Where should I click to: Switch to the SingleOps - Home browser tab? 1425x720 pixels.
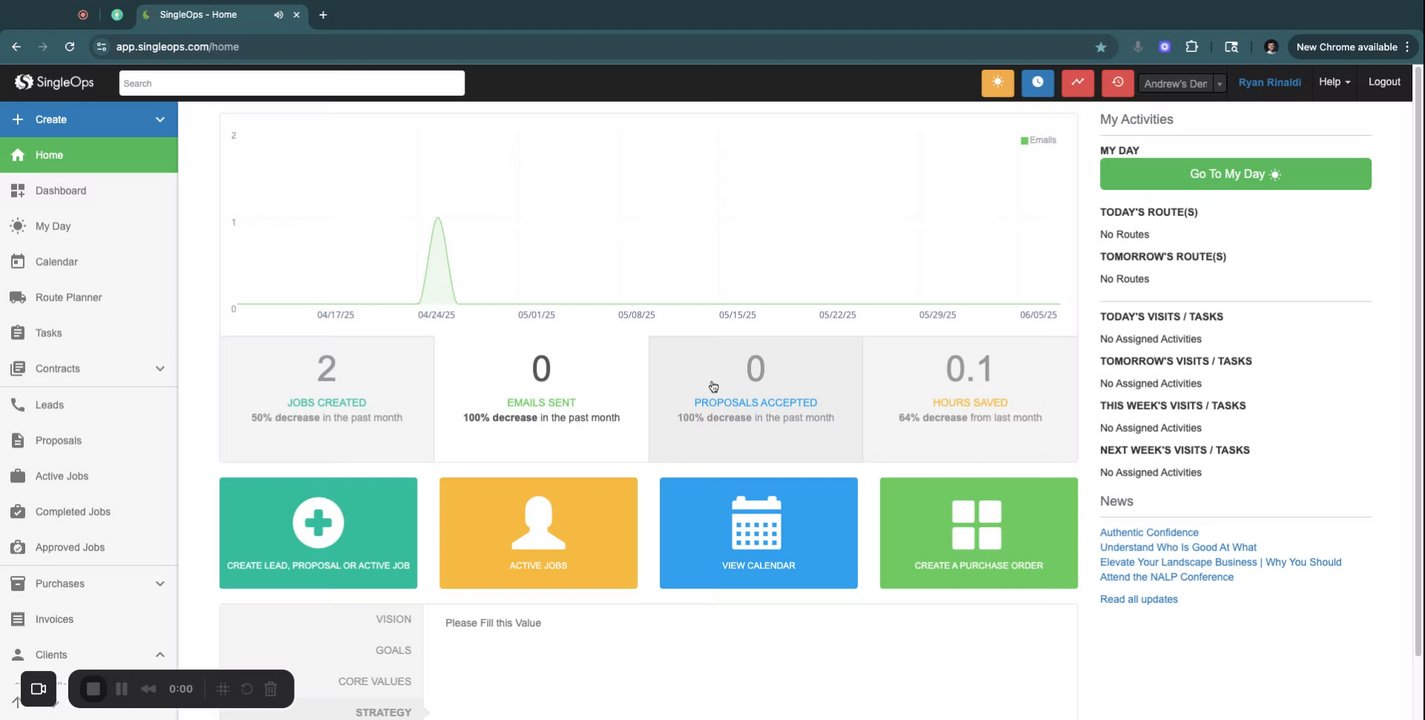click(x=220, y=15)
